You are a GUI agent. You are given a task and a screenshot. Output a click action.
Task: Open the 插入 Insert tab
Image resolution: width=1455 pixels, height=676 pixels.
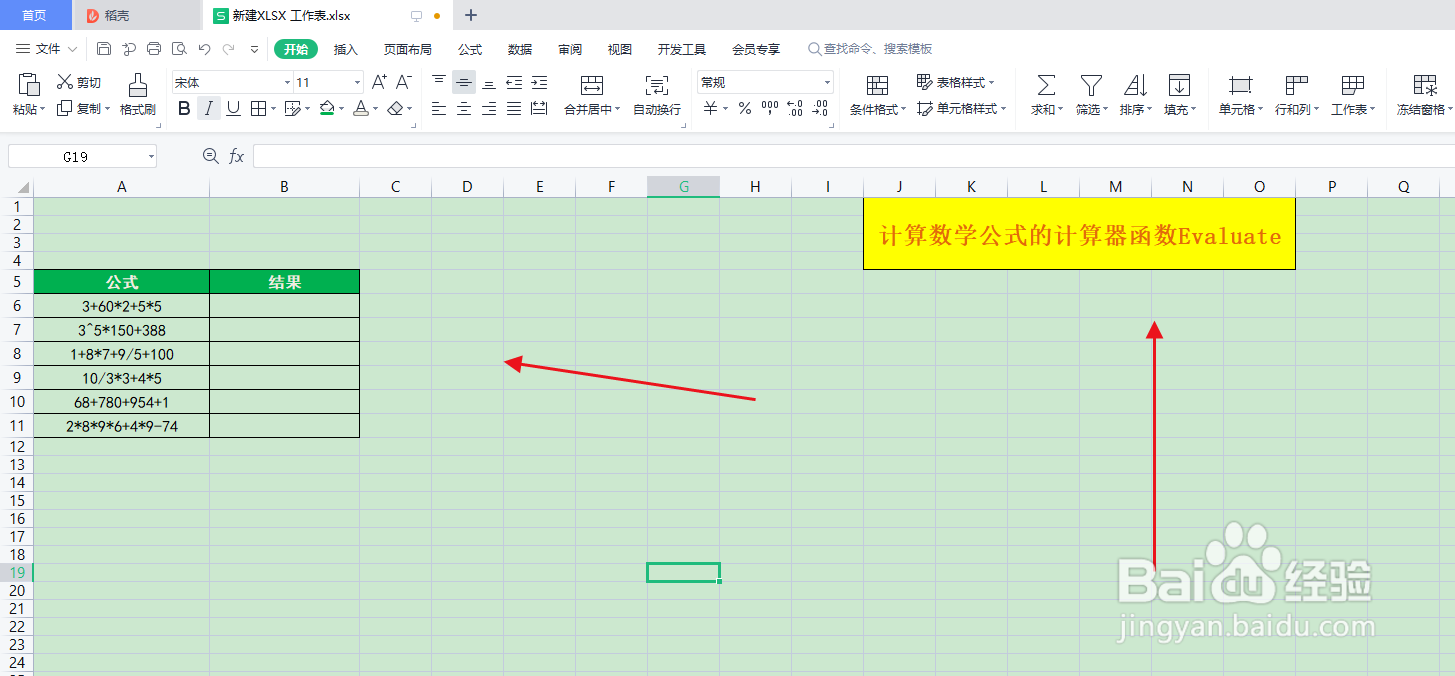click(x=346, y=49)
